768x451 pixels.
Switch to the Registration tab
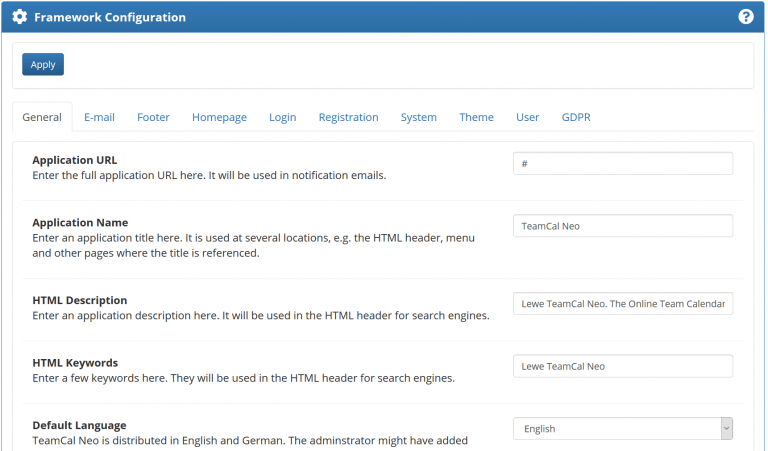point(348,117)
